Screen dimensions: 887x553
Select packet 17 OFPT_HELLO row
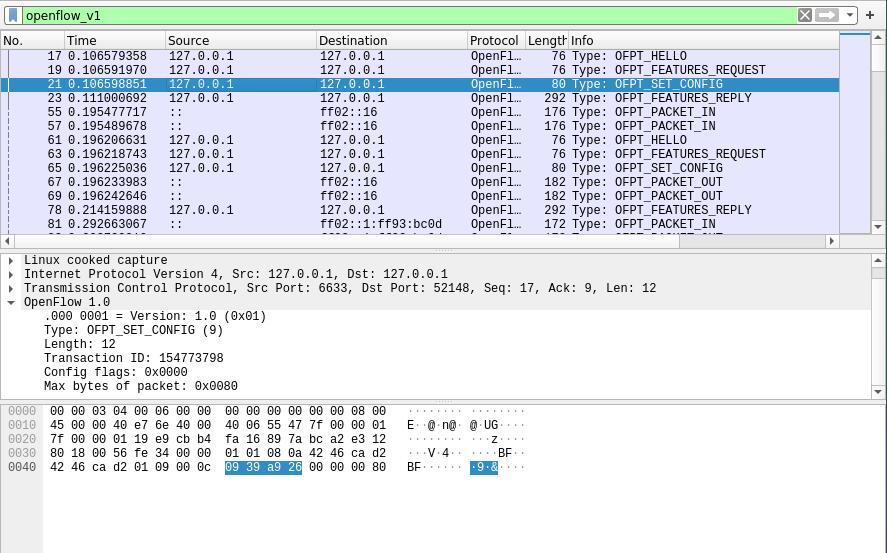420,56
